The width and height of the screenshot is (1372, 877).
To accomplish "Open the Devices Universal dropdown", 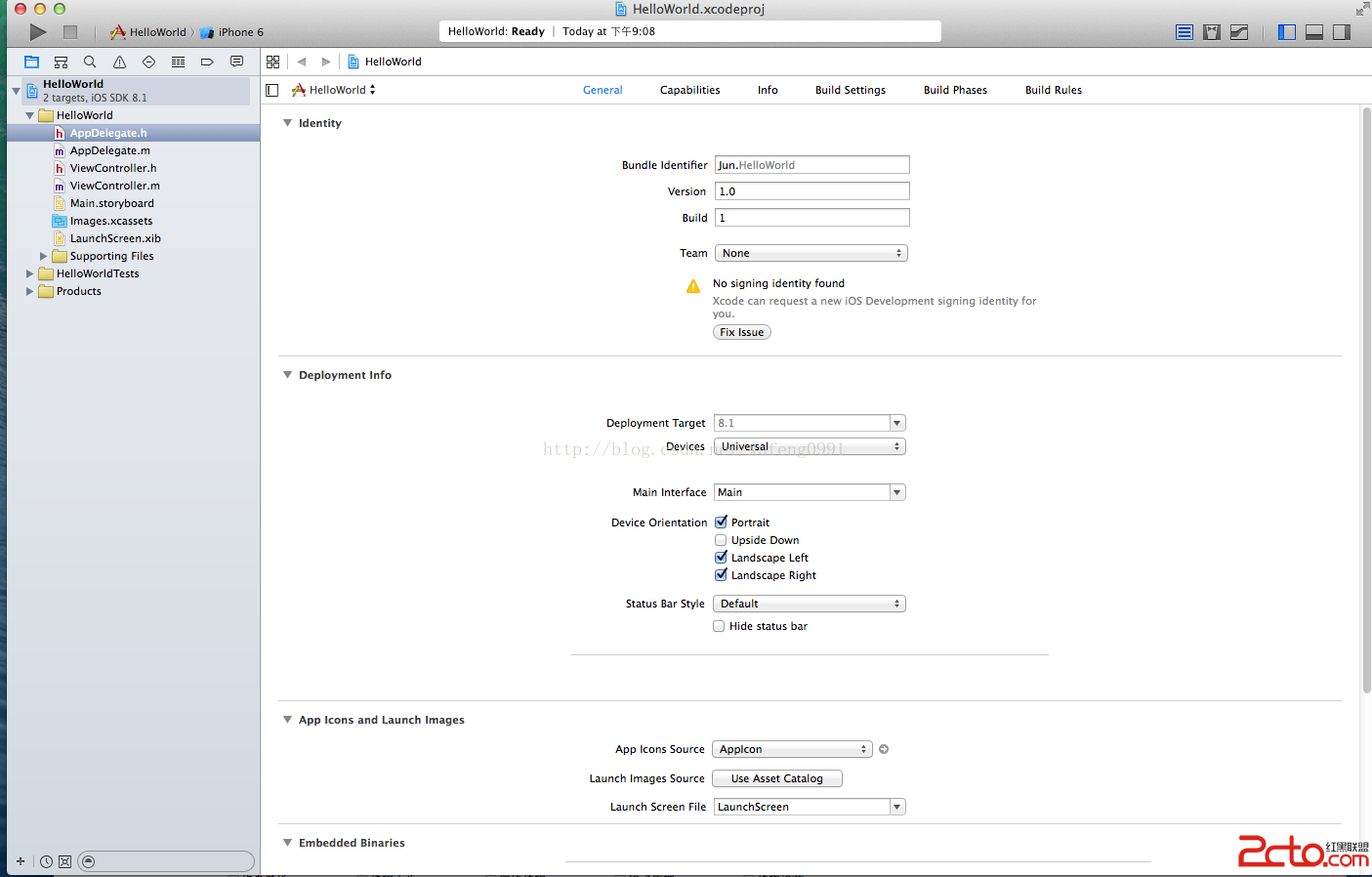I will coord(810,446).
